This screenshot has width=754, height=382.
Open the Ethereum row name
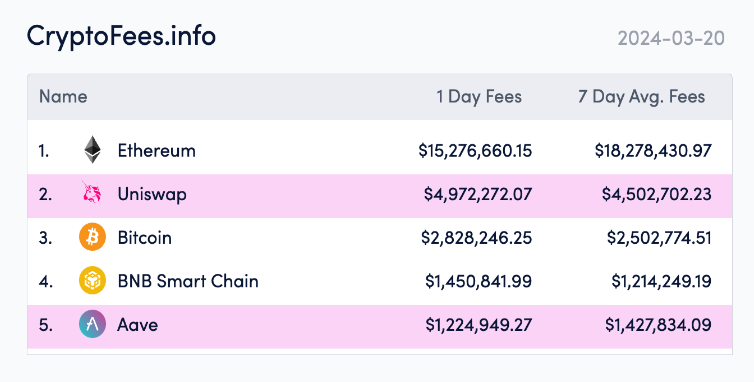coord(157,151)
